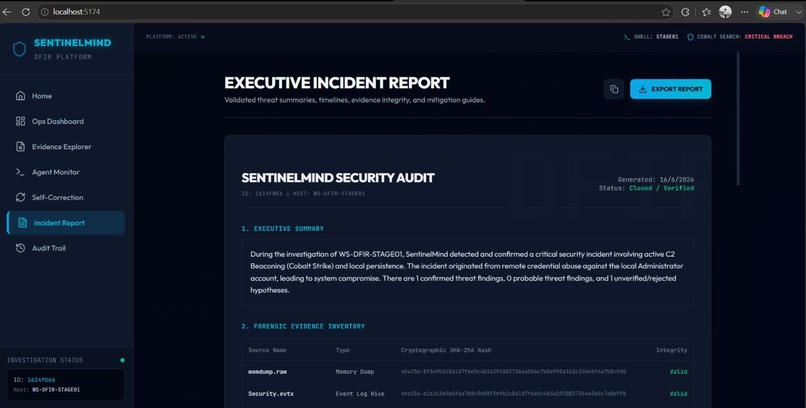806x408 pixels.
Task: Click the Integrity column header
Action: pos(671,350)
